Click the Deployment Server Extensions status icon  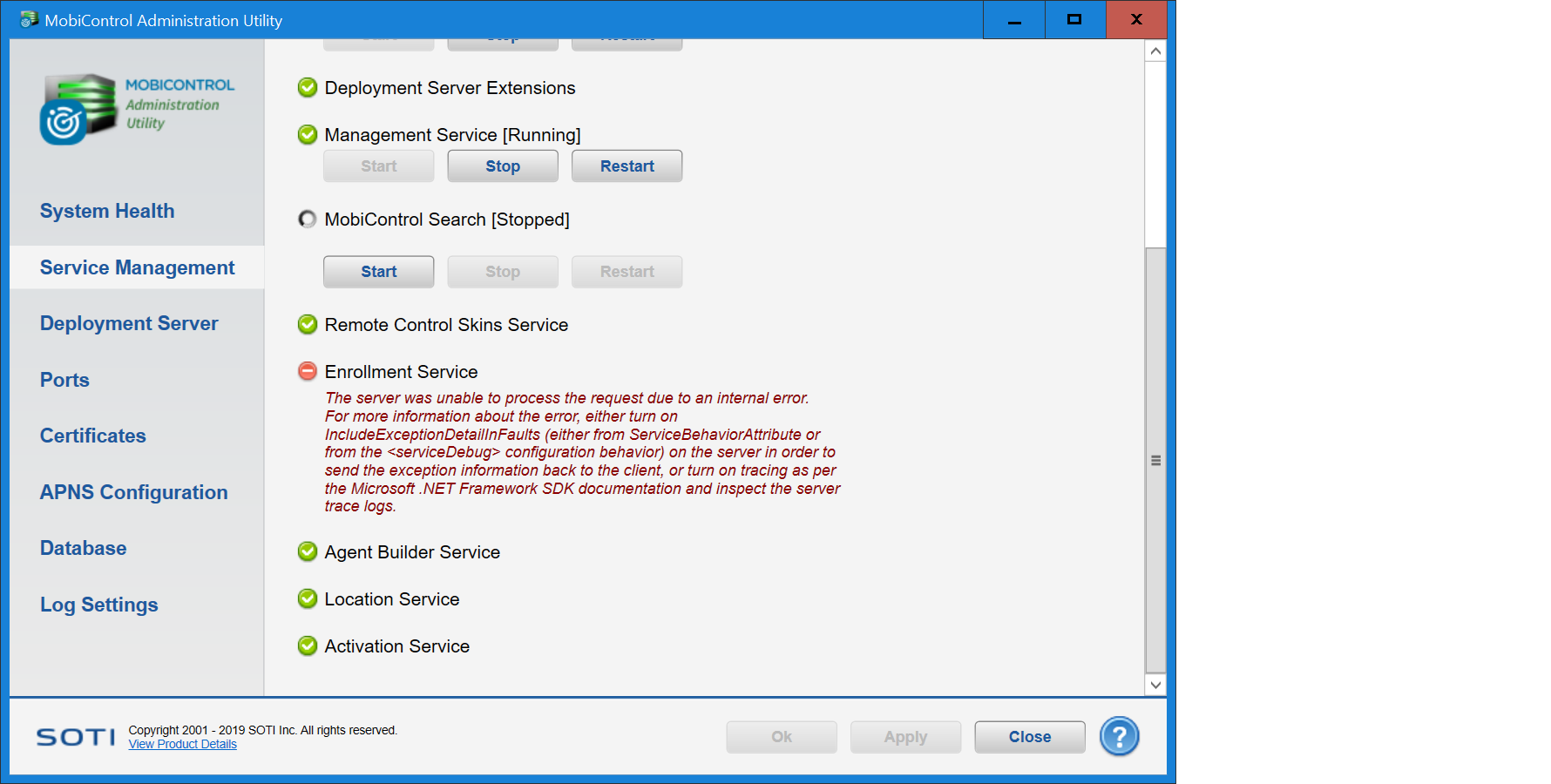click(308, 88)
